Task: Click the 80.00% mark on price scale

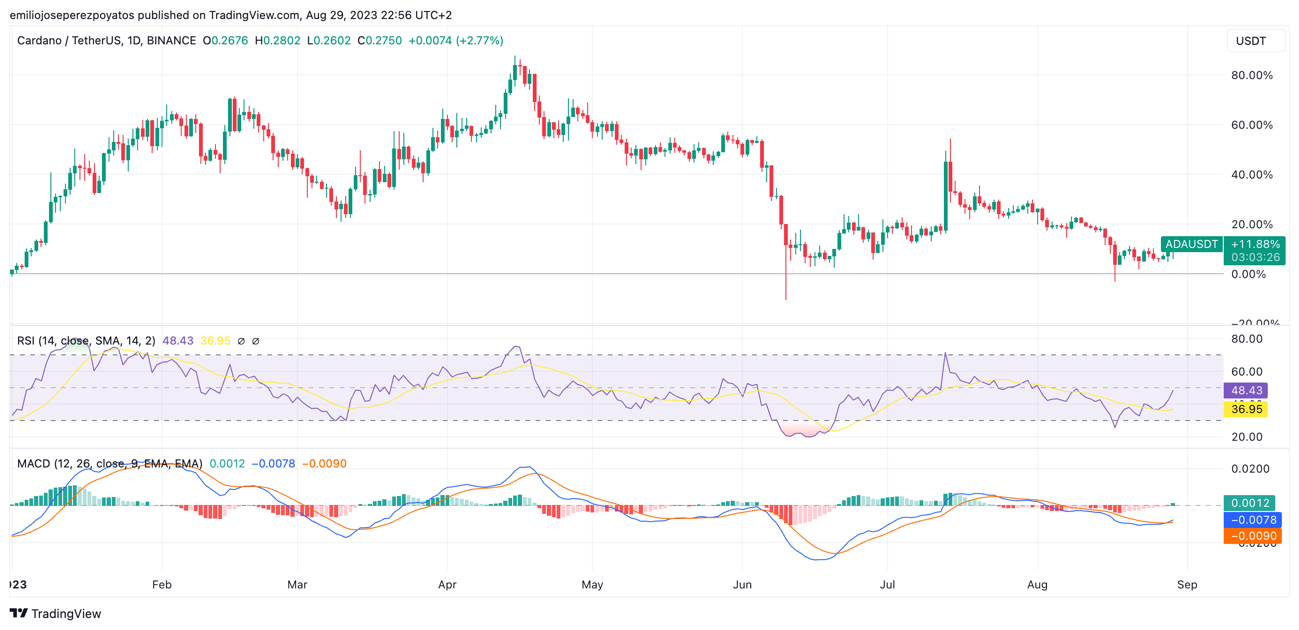Action: [1251, 75]
